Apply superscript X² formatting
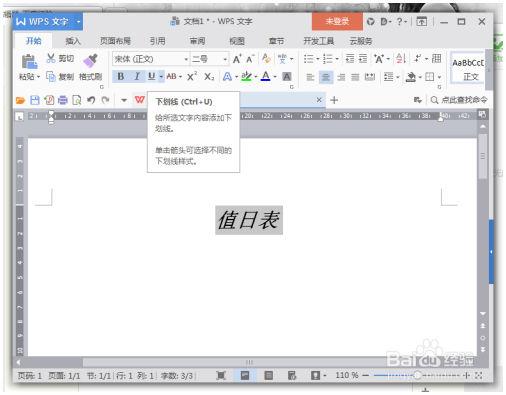 (x=192, y=77)
